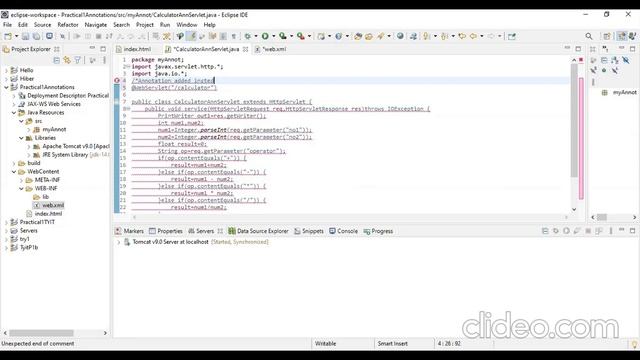
Task: Collapse the Practical1Annotations project
Action: [x=6, y=87]
